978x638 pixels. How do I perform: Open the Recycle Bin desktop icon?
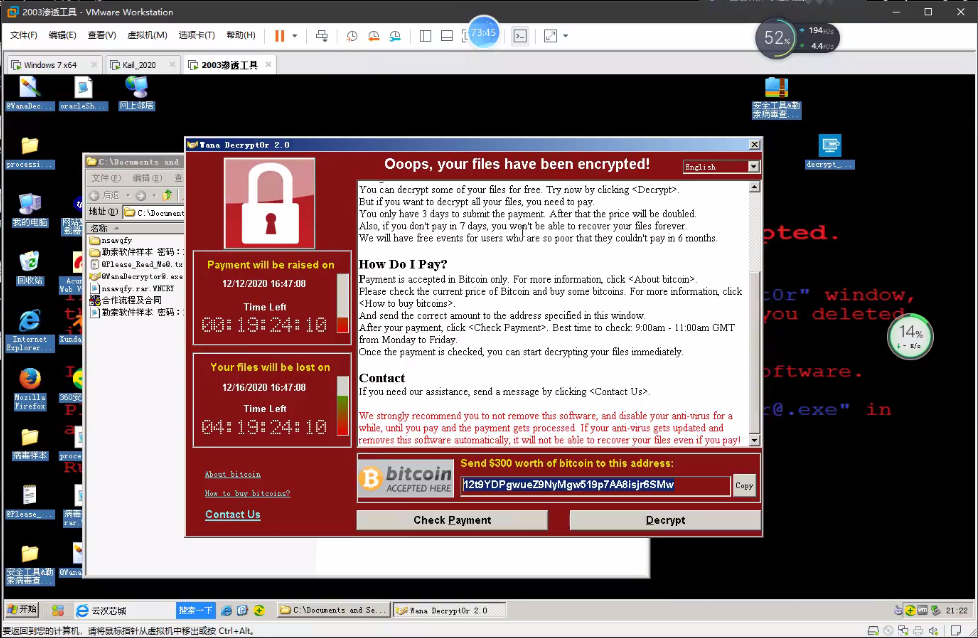tap(29, 263)
